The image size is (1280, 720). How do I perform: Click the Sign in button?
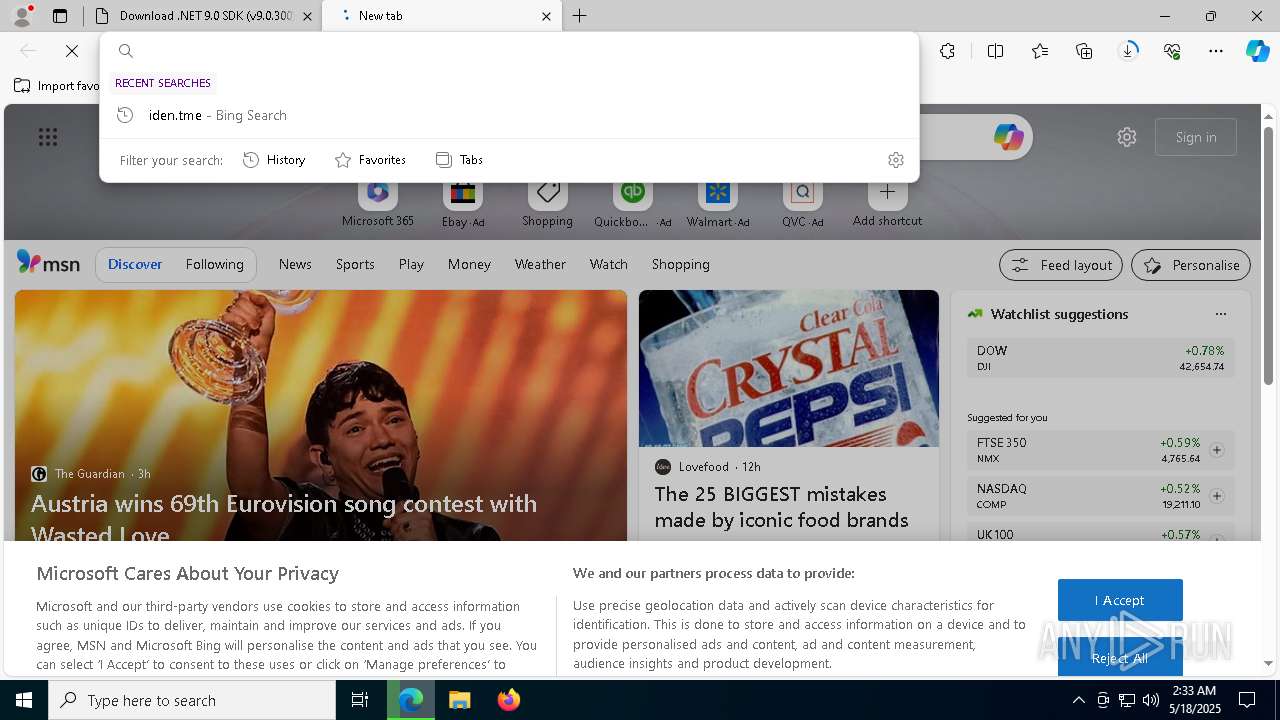click(1196, 137)
